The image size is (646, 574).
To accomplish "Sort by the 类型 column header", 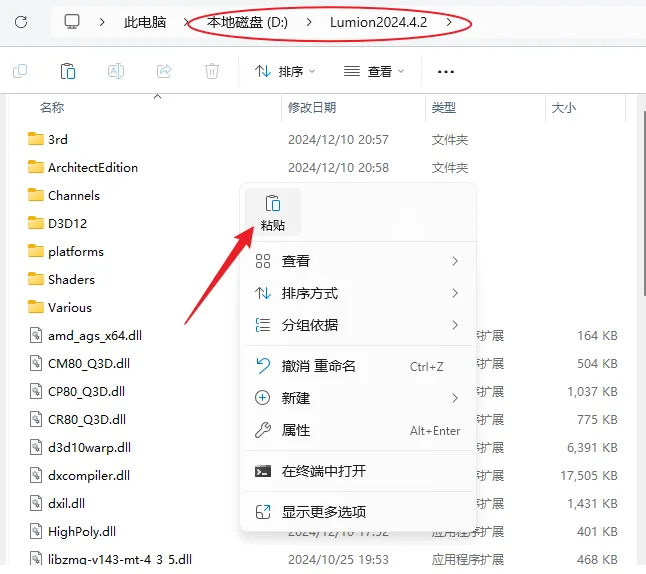I will pyautogui.click(x=444, y=108).
